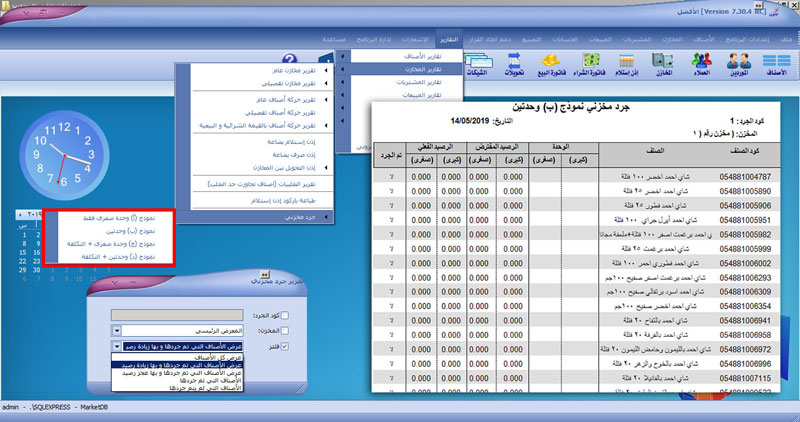
Task: Toggle the المخزن checkbox
Action: pos(285,331)
